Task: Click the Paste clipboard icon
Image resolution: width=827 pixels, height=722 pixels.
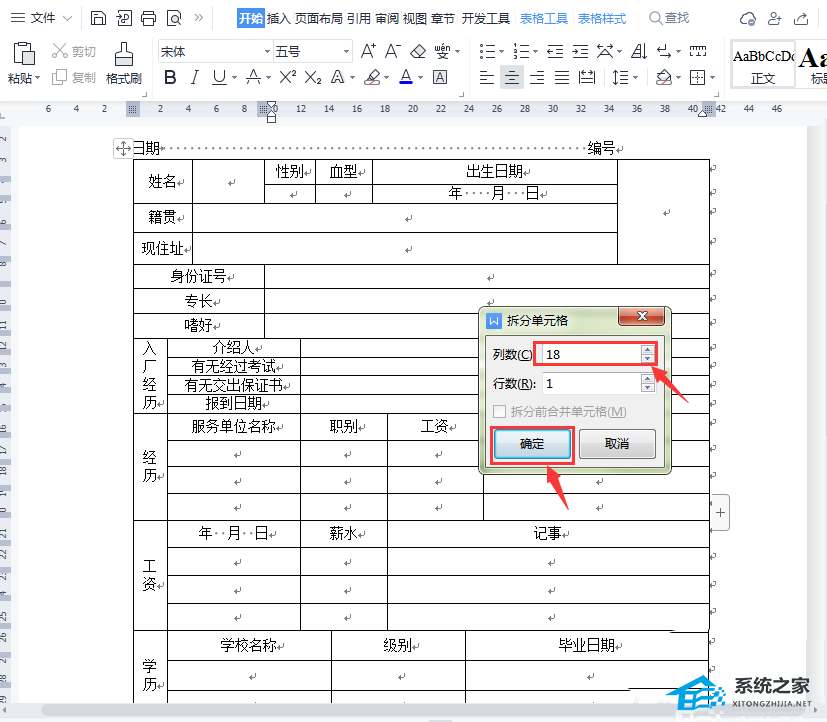Action: pyautogui.click(x=24, y=54)
